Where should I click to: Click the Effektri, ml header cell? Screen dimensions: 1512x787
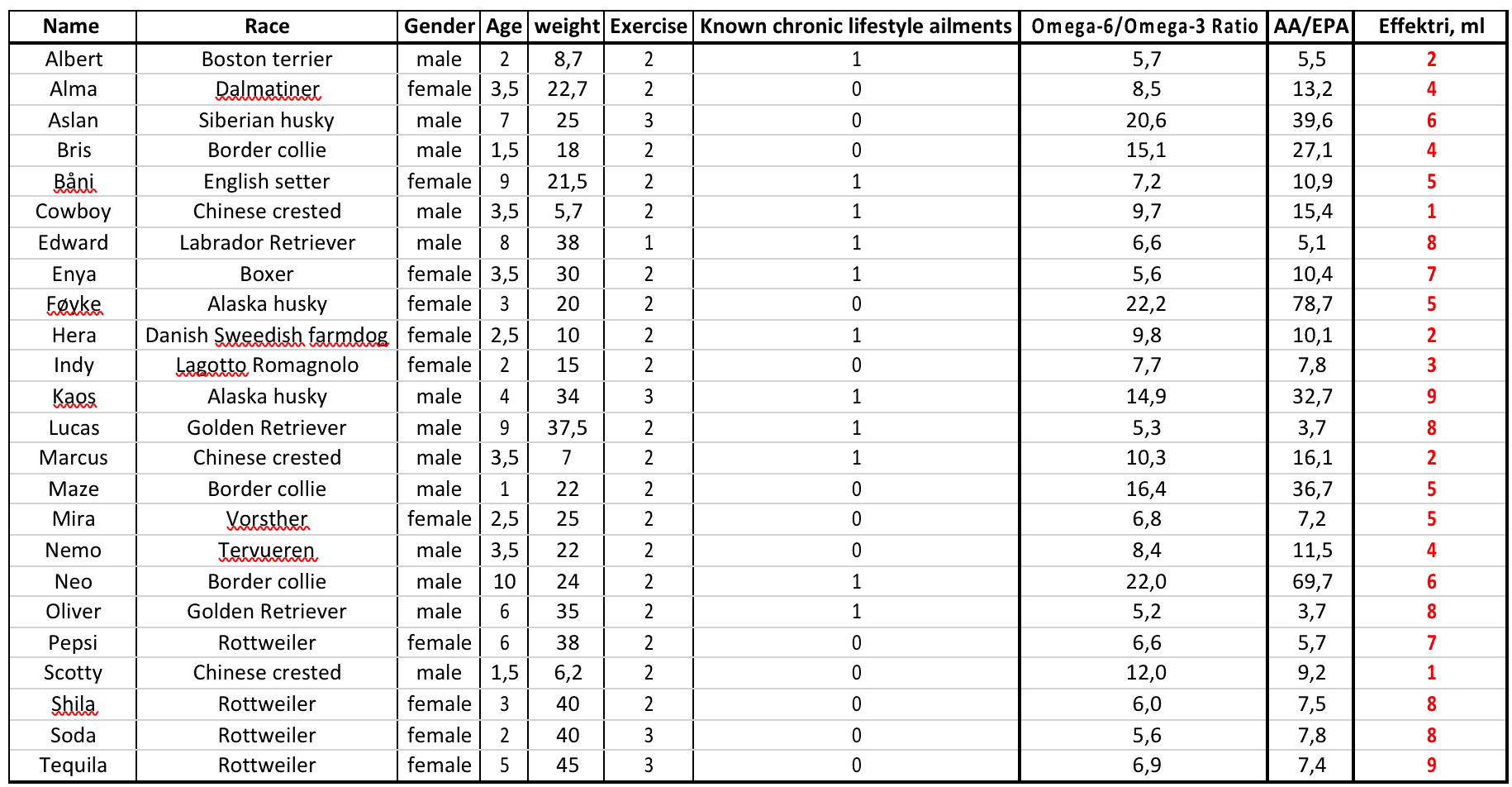(1431, 26)
